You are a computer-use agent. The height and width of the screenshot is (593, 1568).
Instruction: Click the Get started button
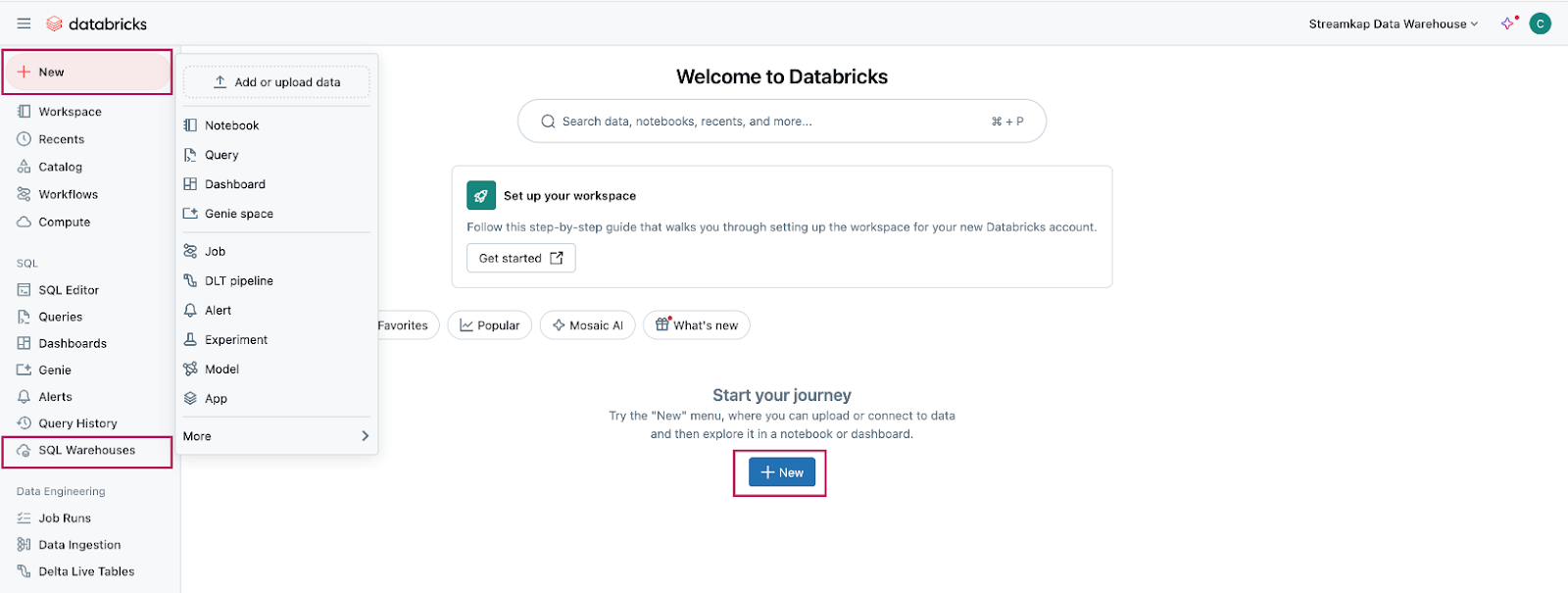tap(520, 258)
